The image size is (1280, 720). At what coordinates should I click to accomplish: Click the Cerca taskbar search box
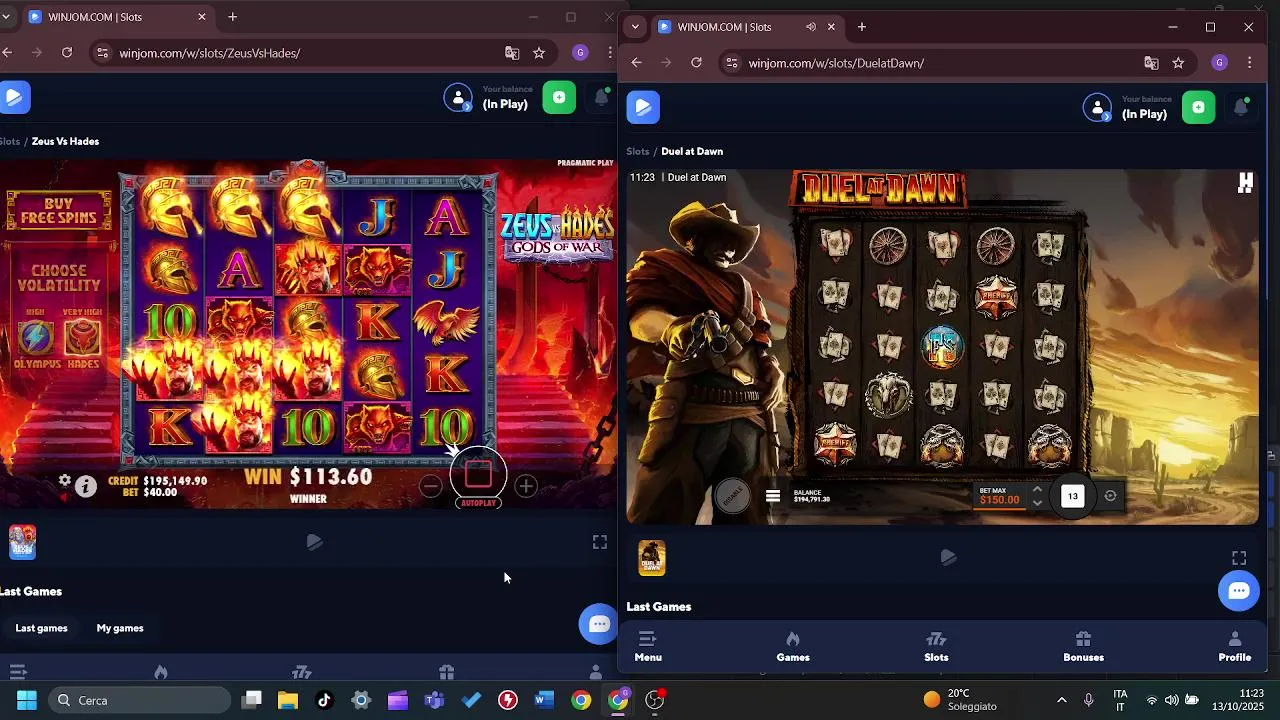point(140,700)
